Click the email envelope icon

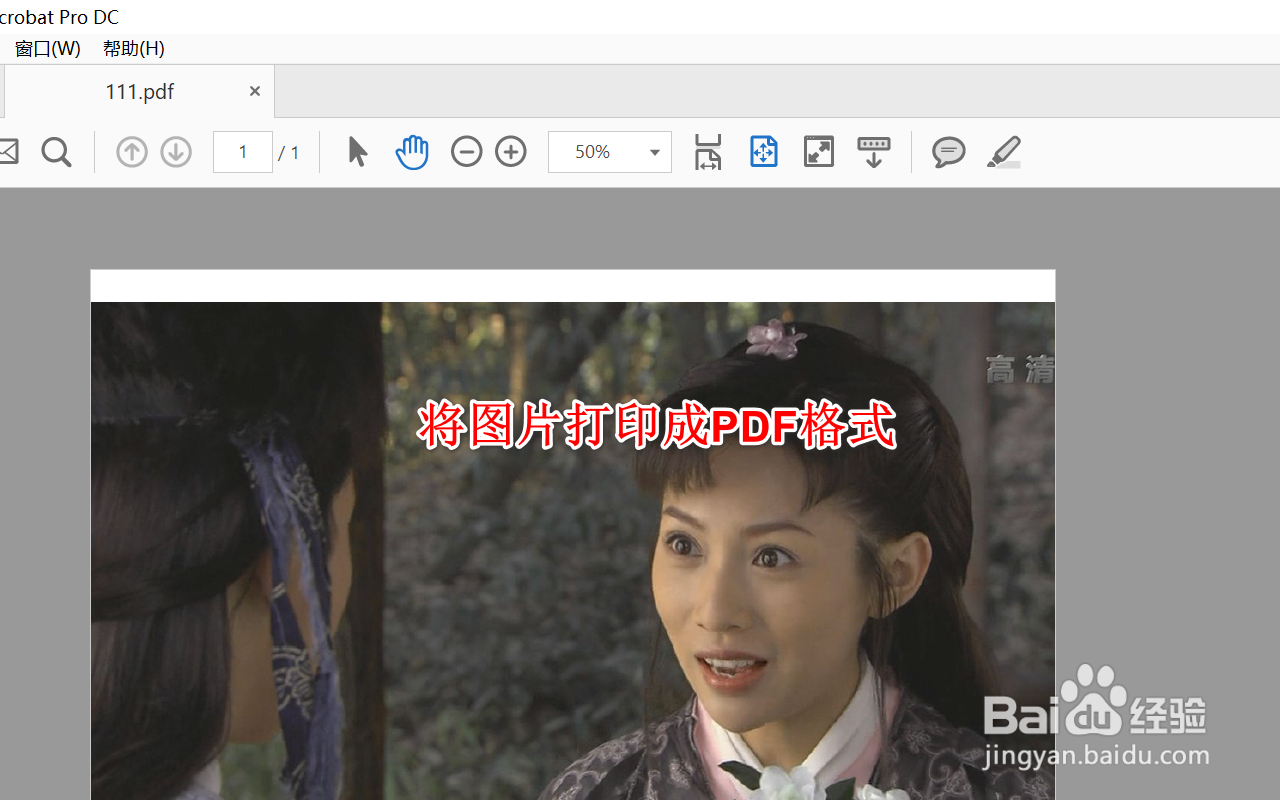click(7, 152)
